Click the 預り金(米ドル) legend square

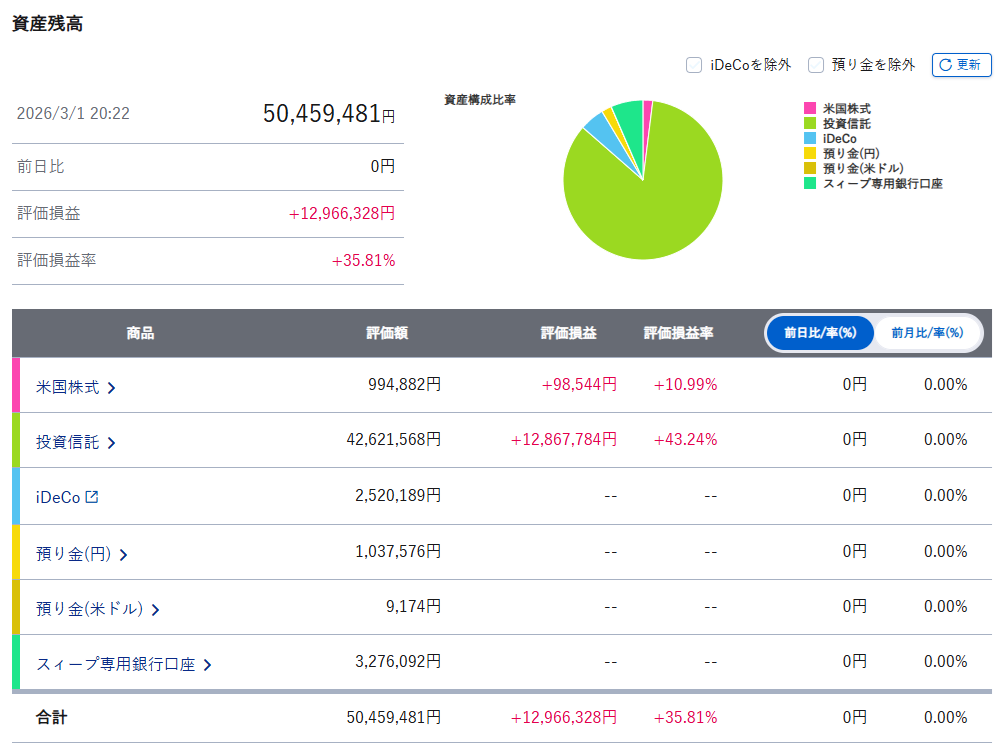(x=810, y=168)
